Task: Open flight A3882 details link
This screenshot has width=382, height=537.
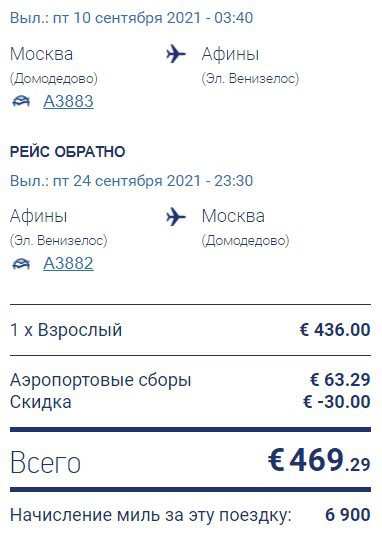Action: [68, 263]
